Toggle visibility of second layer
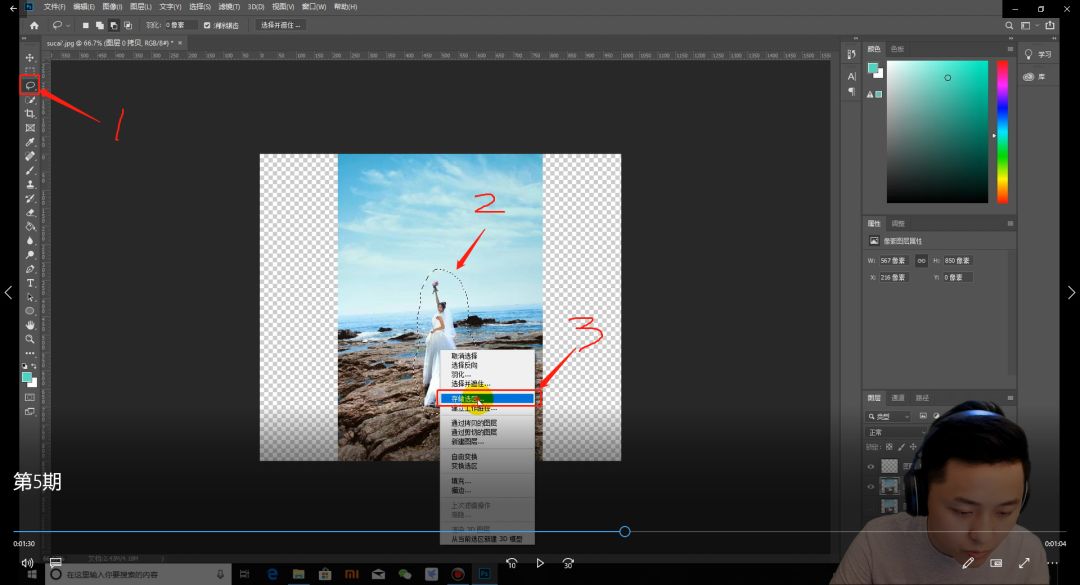This screenshot has height=585, width=1080. point(871,486)
